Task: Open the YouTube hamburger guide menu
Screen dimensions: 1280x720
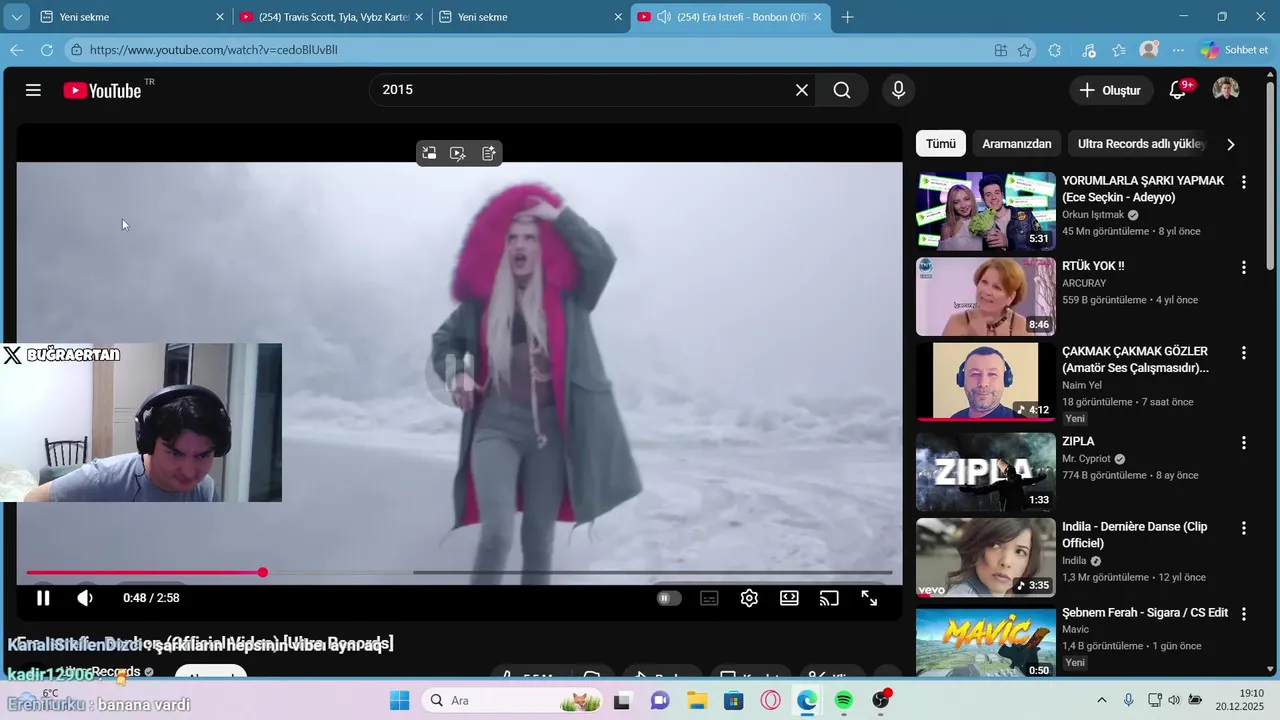Action: [33, 90]
